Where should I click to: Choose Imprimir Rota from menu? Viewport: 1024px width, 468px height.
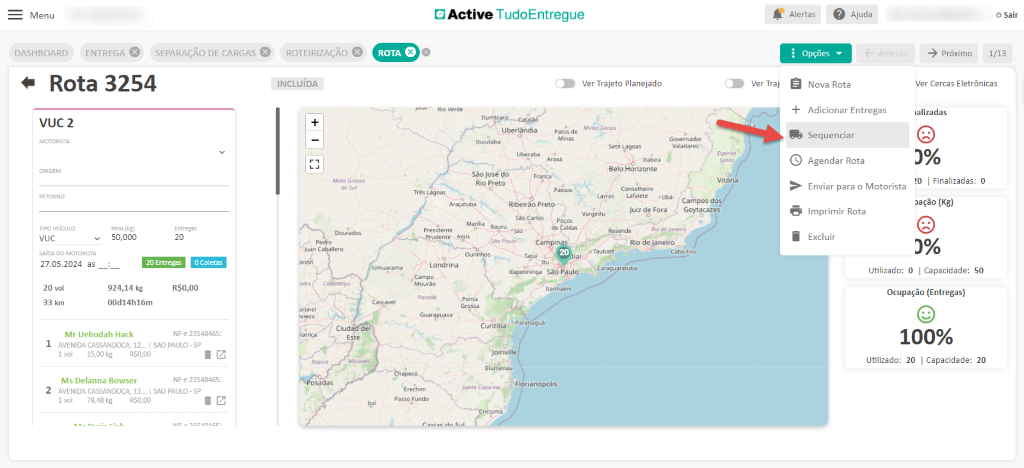(848, 211)
